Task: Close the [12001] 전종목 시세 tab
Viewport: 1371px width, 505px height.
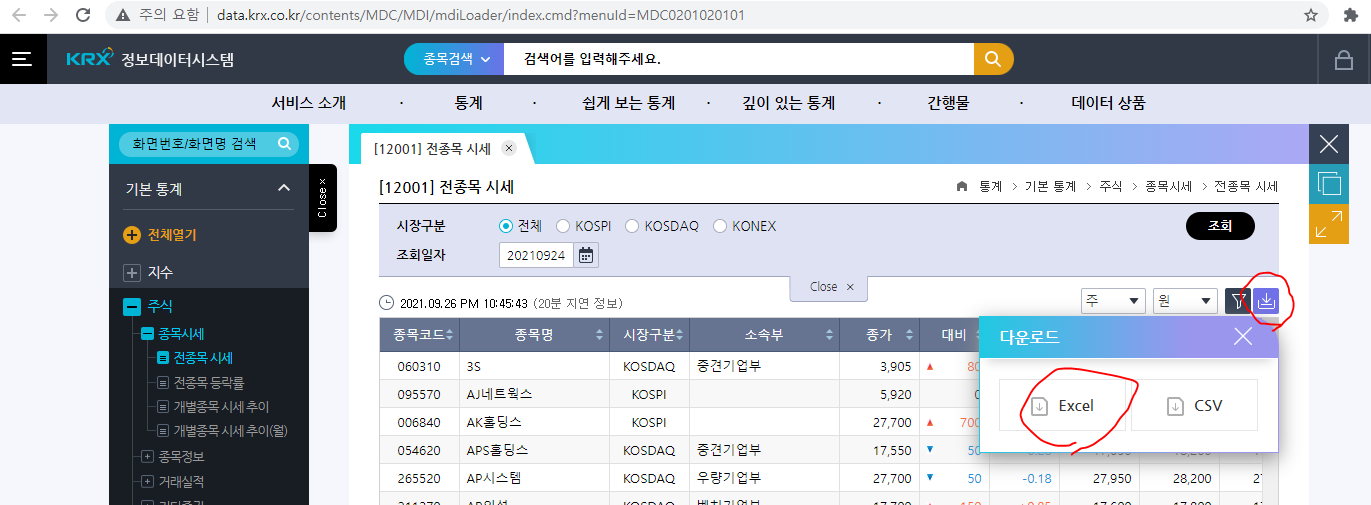Action: click(x=508, y=148)
